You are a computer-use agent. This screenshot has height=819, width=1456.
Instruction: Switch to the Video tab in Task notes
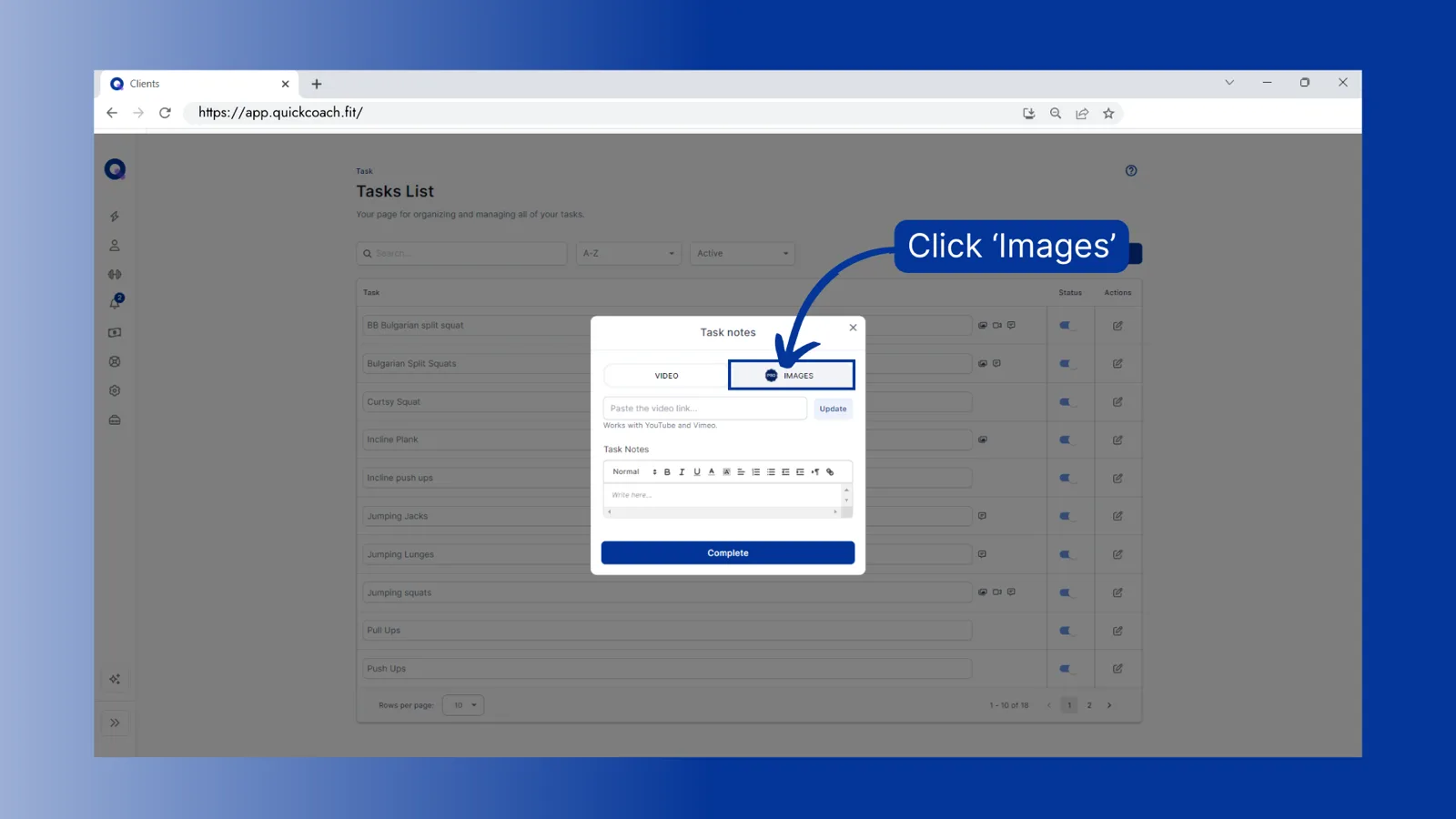coord(666,375)
